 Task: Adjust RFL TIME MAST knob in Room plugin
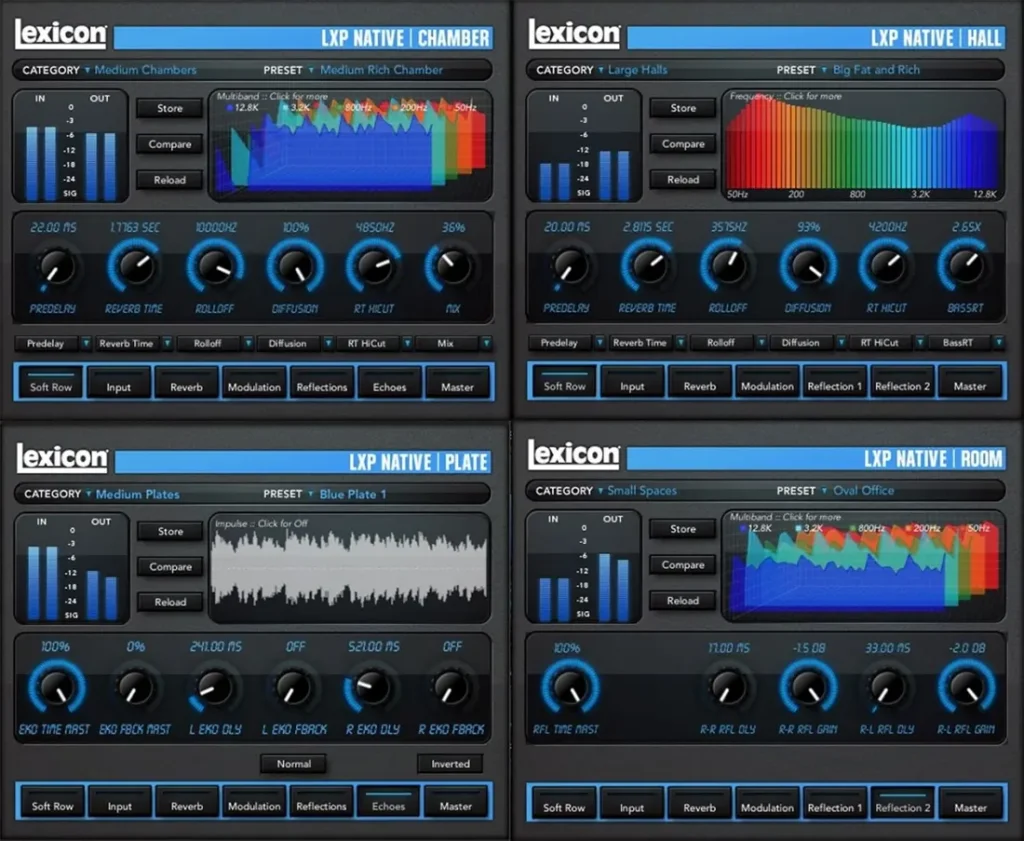point(569,687)
